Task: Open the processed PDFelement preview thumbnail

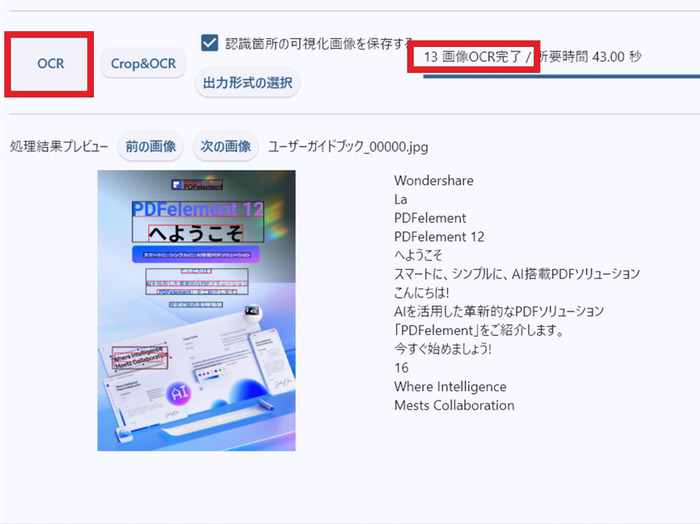Action: 196,311
